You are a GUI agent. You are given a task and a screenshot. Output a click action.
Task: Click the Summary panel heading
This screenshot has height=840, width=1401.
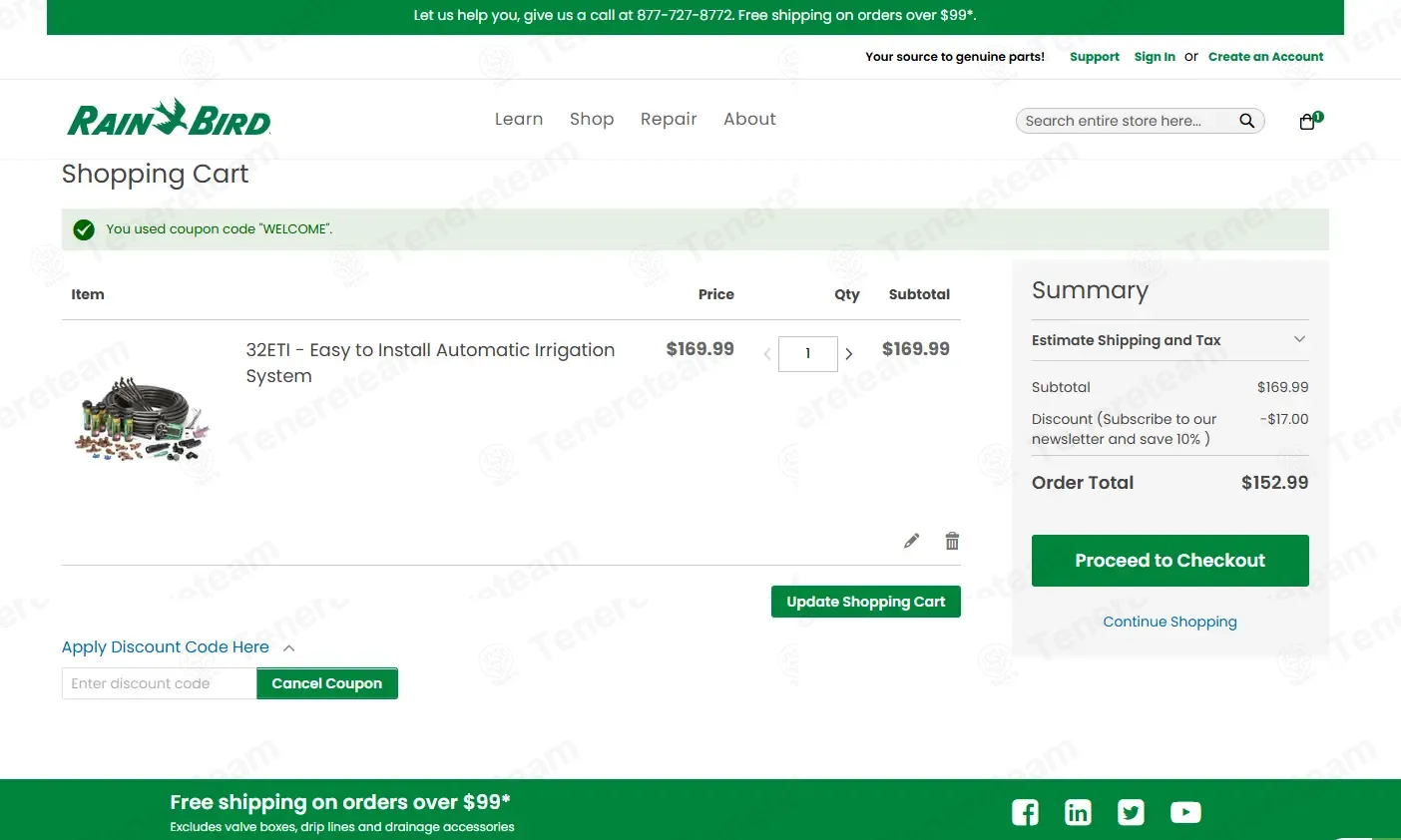[1090, 290]
